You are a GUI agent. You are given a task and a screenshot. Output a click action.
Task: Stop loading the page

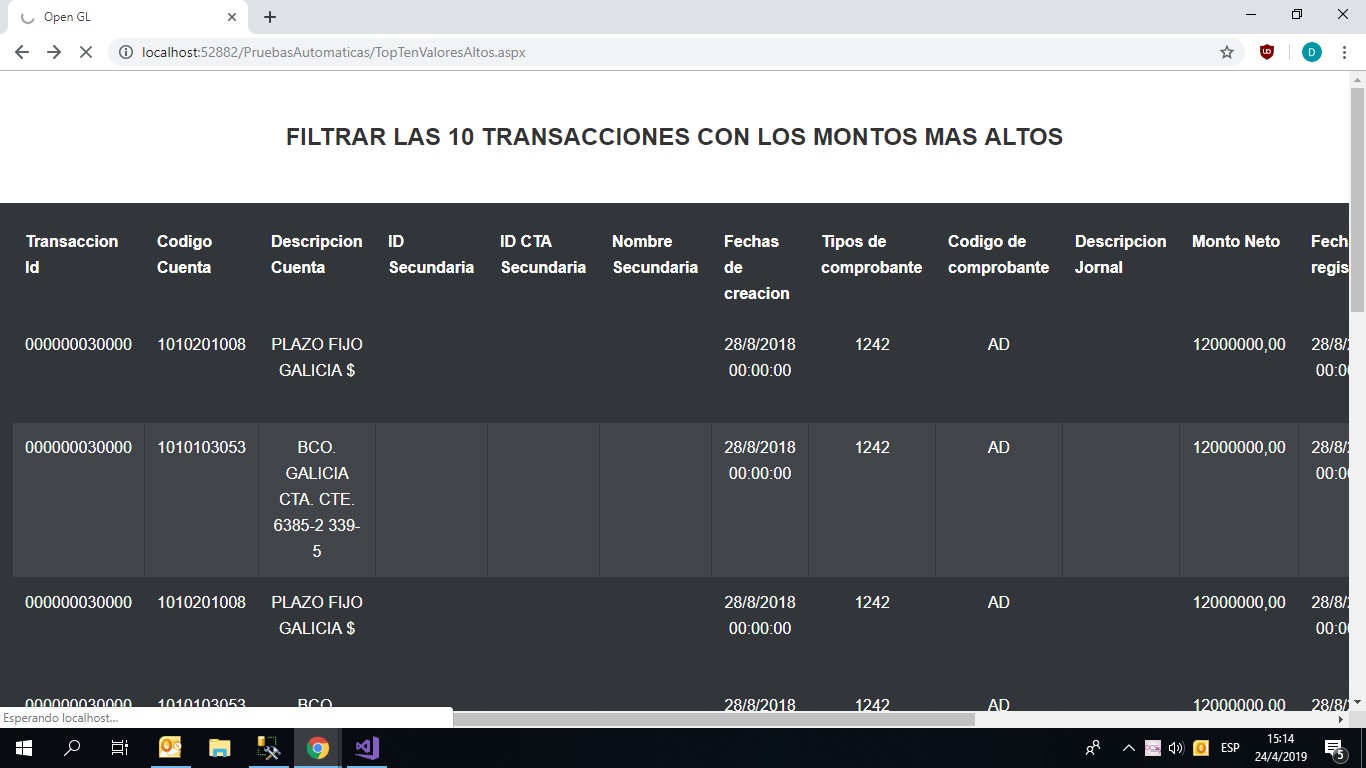86,52
